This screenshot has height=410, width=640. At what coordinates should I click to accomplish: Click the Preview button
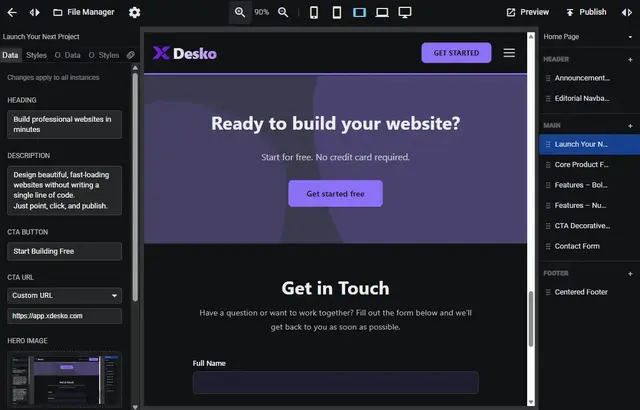pos(528,12)
